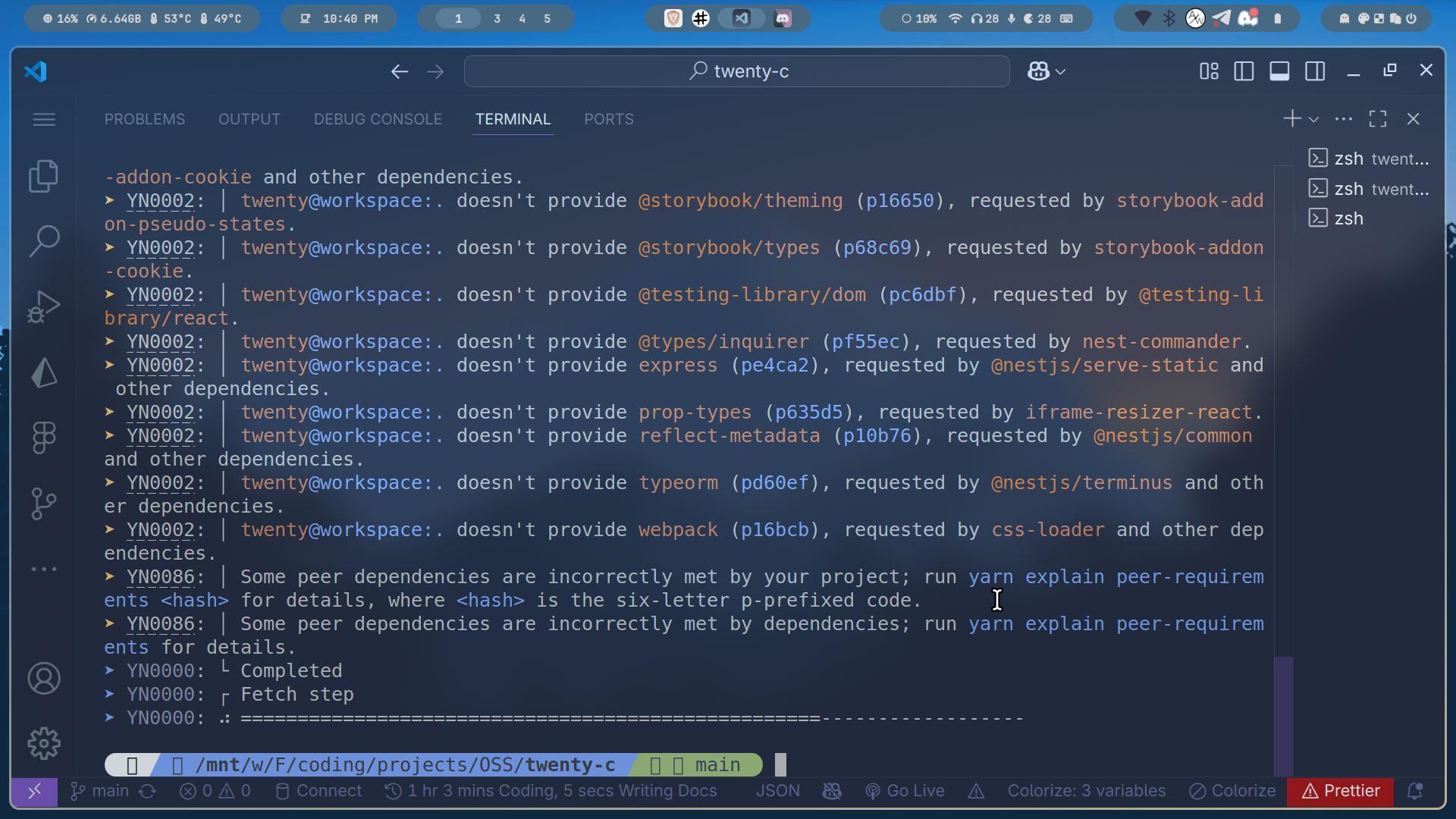Viewport: 1456px width, 819px height.
Task: Open the Run and Debug view
Action: [x=44, y=306]
